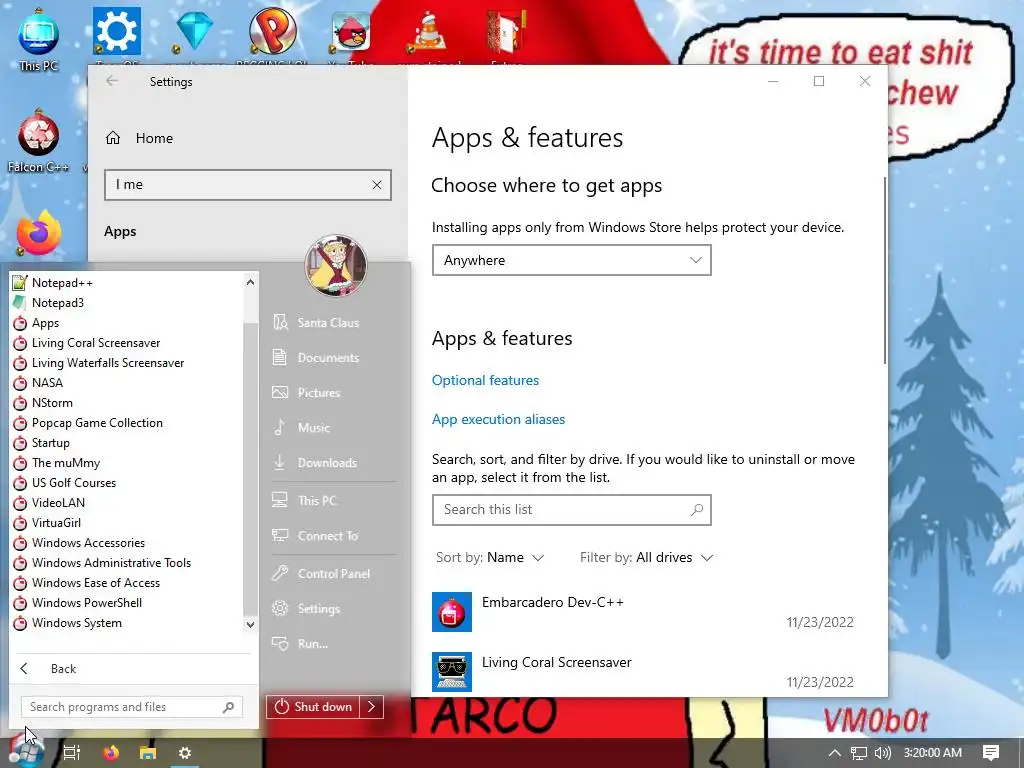
Task: Select the Embarcadero Dev-C++ app entry
Action: [x=643, y=612]
